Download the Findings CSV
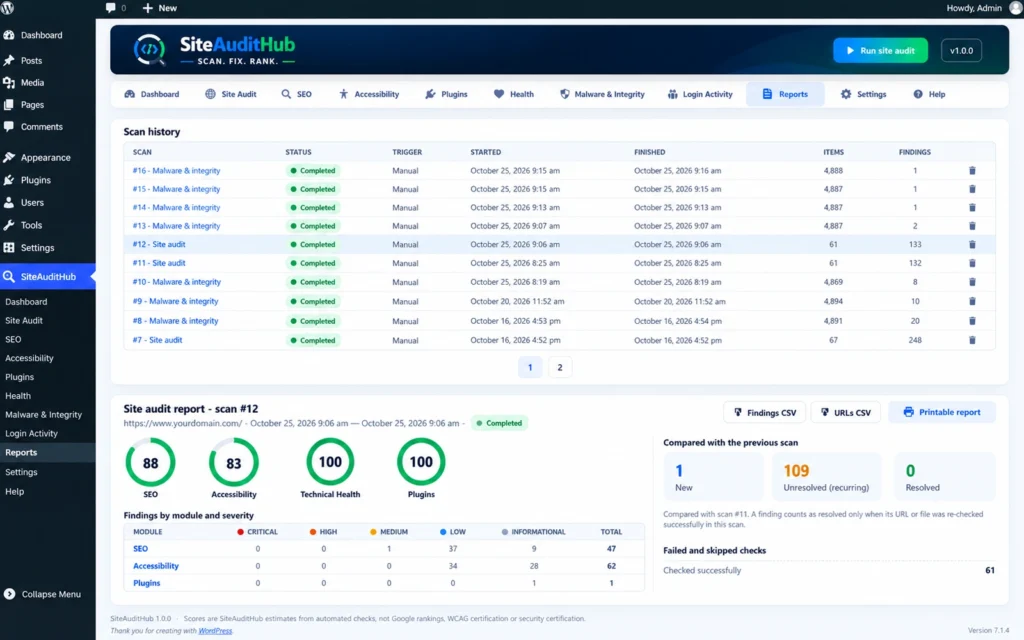 764,412
